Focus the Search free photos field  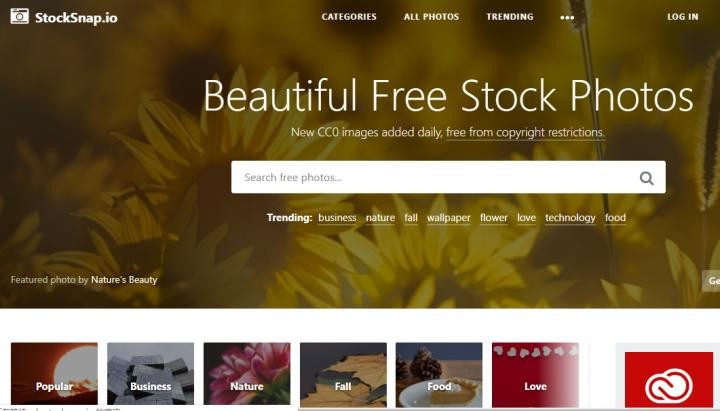(448, 177)
